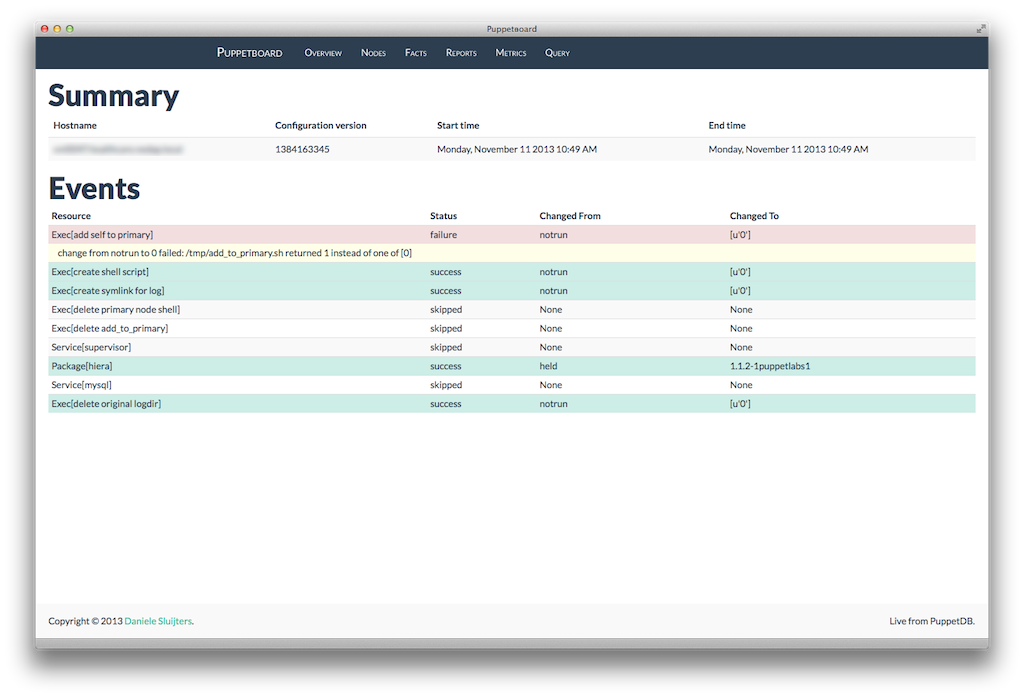The width and height of the screenshot is (1024, 698).
Task: Select Metrics in navigation bar
Action: pos(510,53)
